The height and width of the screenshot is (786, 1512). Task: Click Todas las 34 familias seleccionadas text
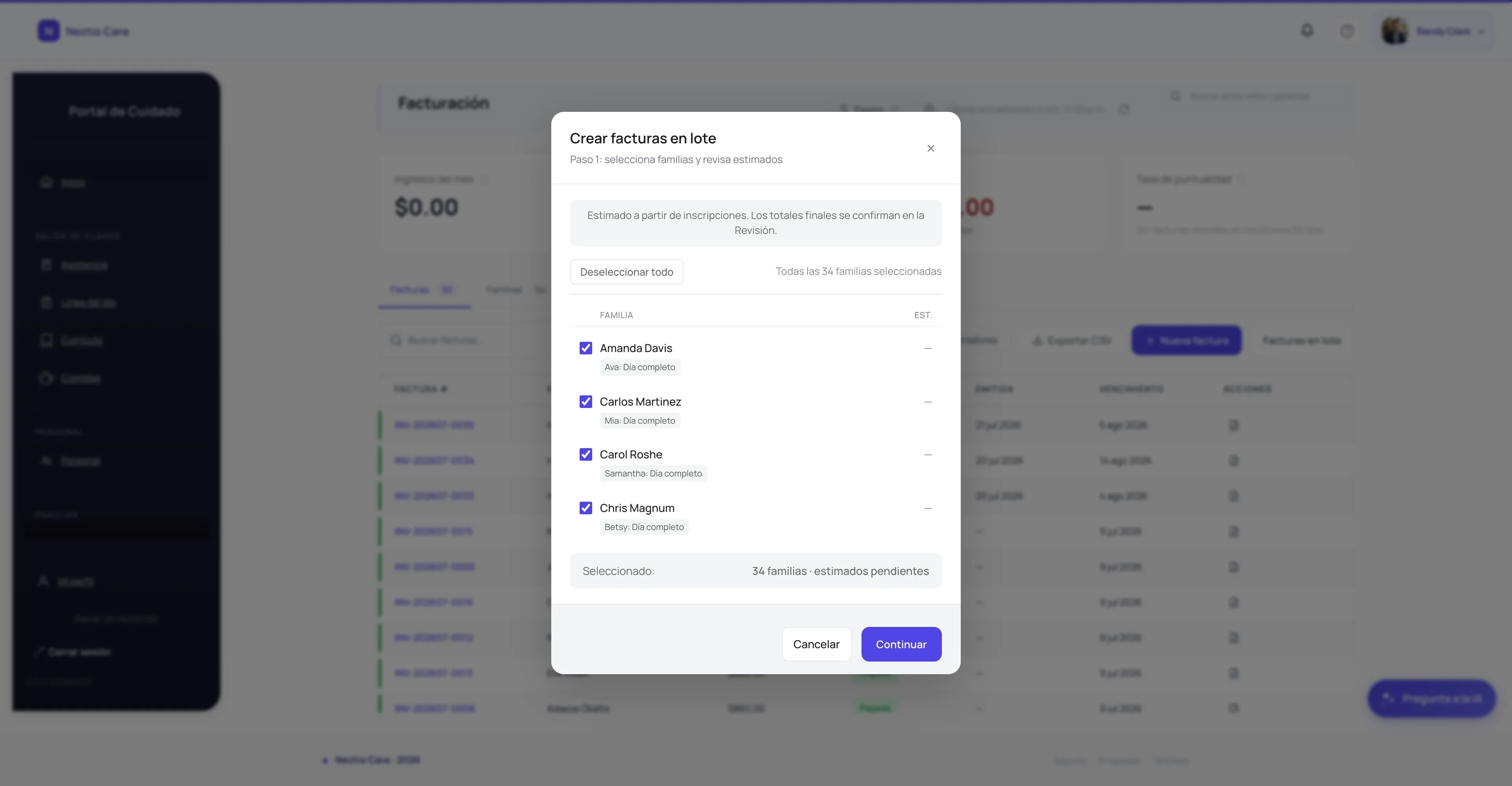point(858,271)
